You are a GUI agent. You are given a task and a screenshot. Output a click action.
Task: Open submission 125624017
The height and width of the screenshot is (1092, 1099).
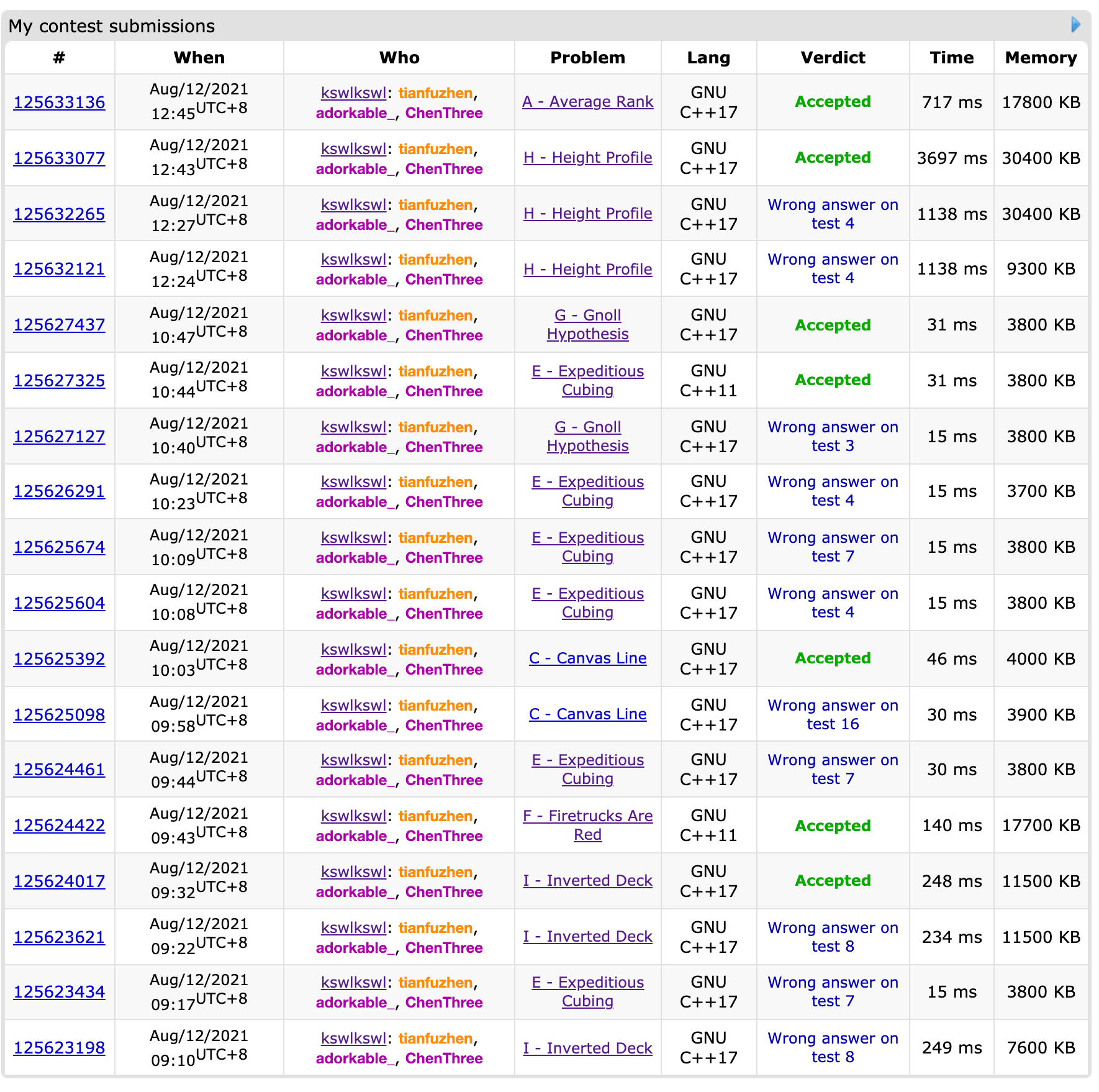tap(60, 881)
